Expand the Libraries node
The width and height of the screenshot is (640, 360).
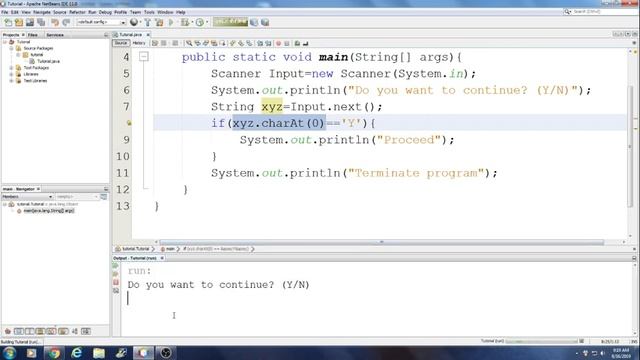click(11, 74)
